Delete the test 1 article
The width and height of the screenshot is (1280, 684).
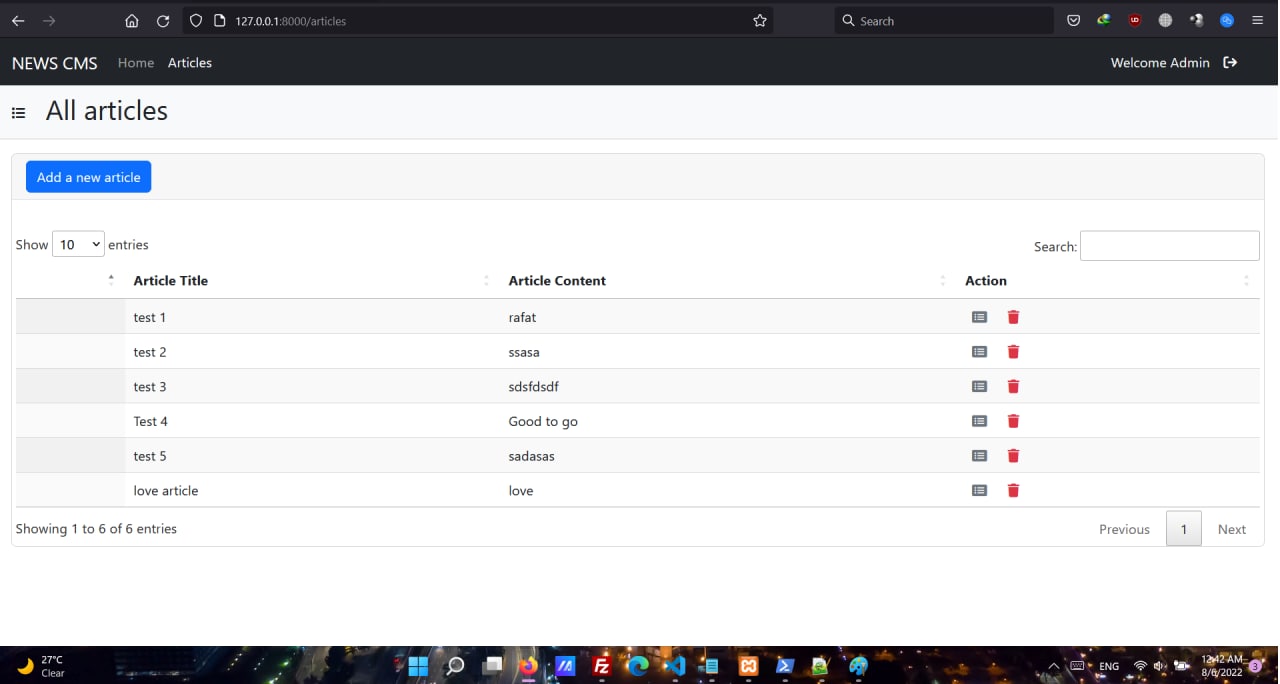1013,317
